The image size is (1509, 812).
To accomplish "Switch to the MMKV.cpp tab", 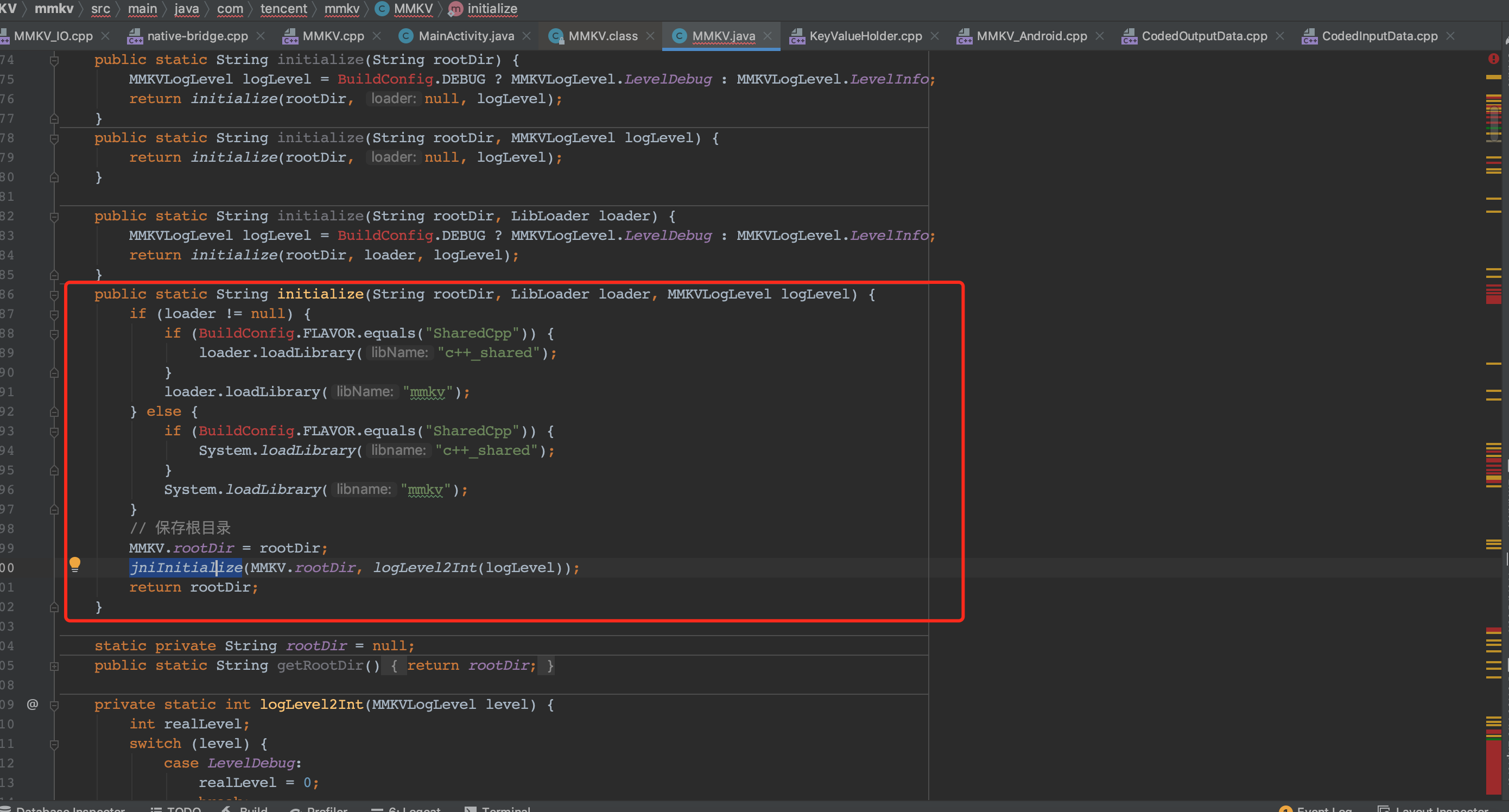I will (333, 36).
